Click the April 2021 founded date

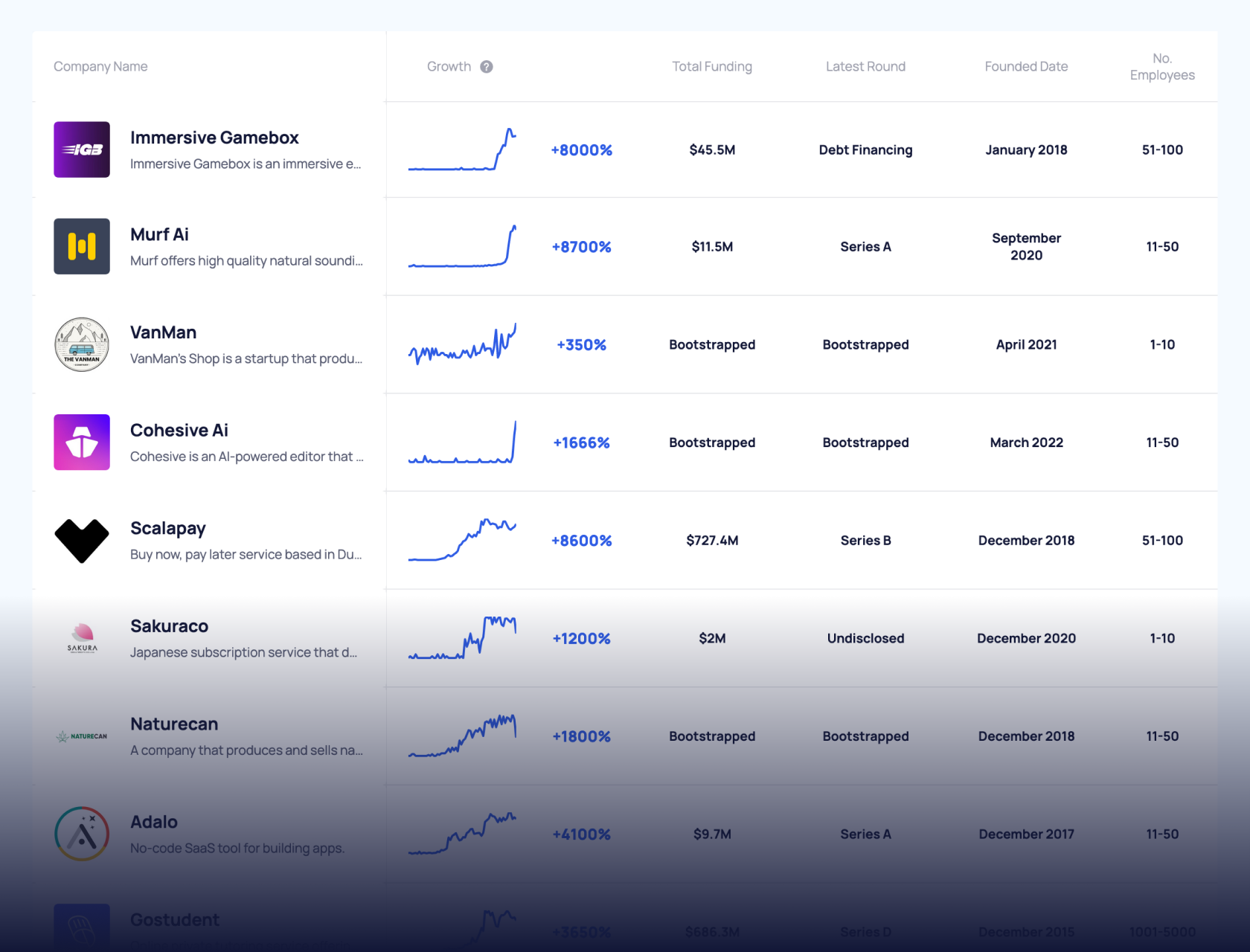click(x=1026, y=345)
